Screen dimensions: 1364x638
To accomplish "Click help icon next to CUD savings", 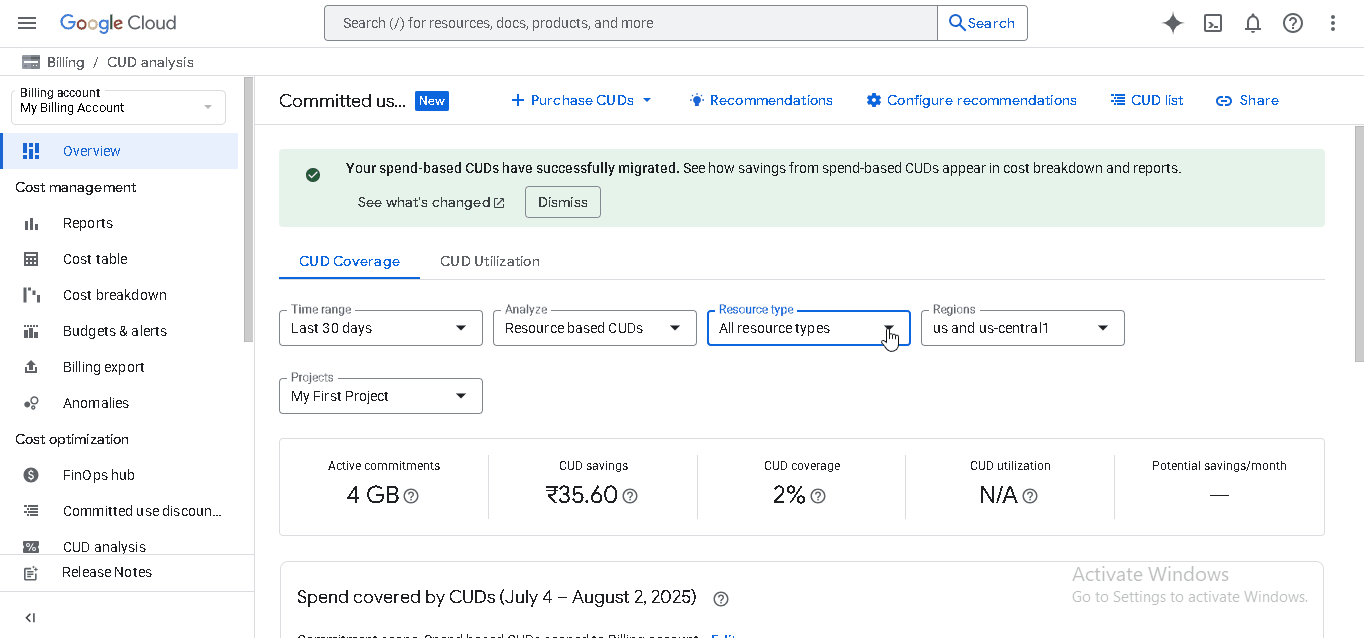I will point(630,496).
